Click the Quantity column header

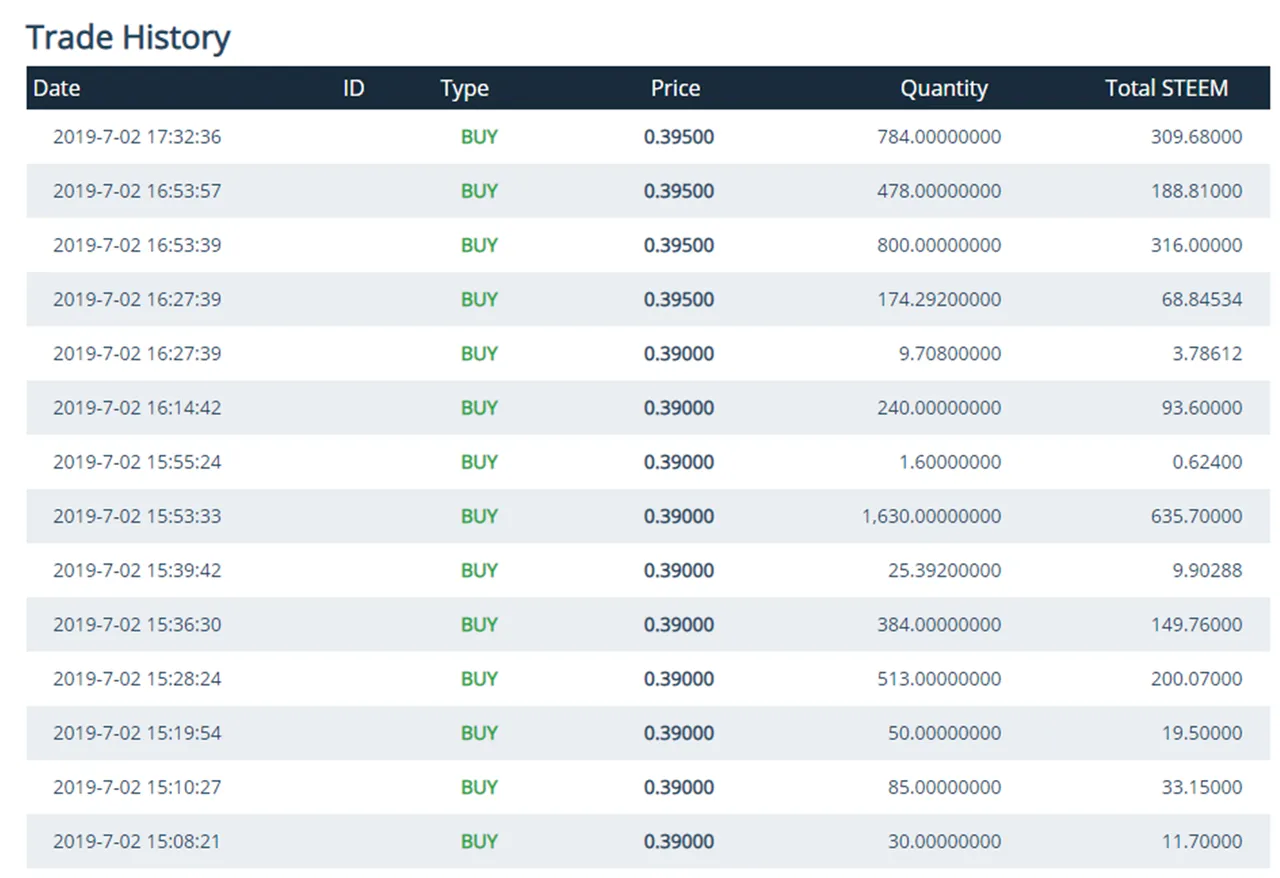pos(943,88)
